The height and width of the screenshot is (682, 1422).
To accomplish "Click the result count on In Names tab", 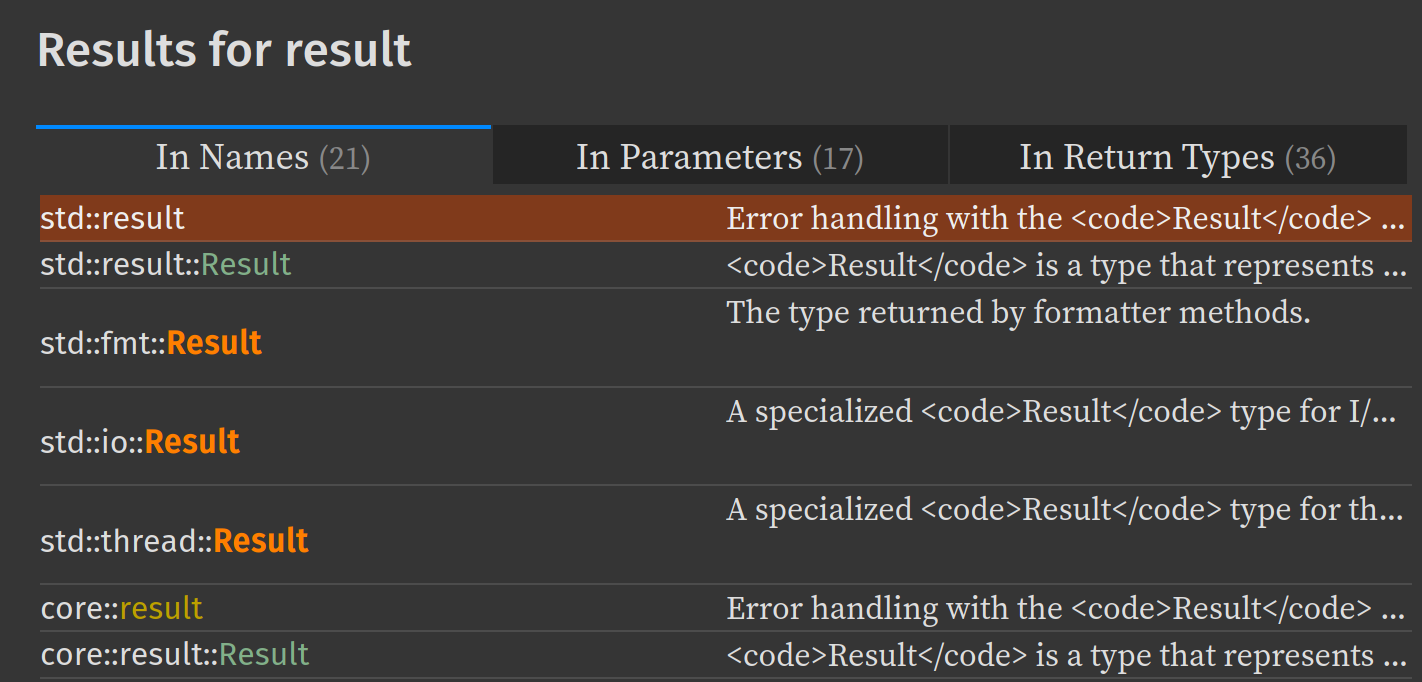I will 348,156.
